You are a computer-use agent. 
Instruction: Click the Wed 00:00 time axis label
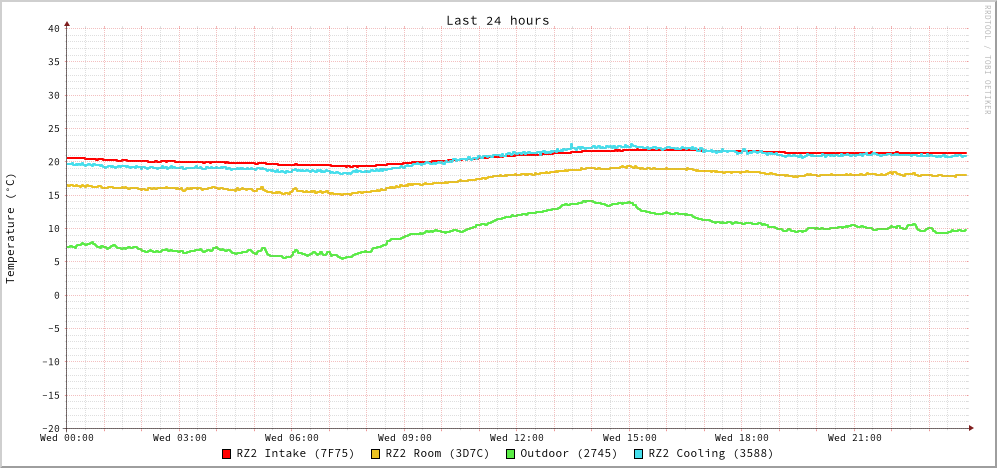coord(67,438)
